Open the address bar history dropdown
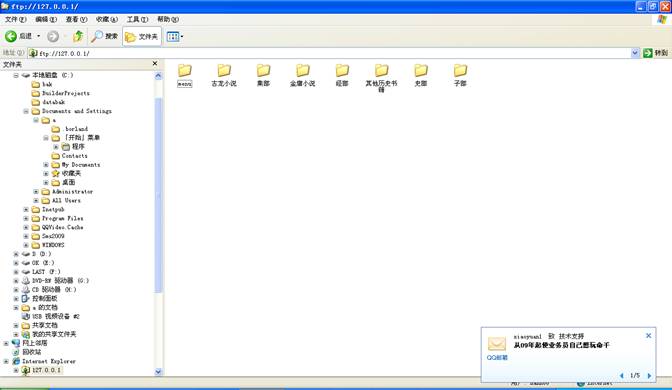This screenshot has height=390, width=672. point(635,53)
